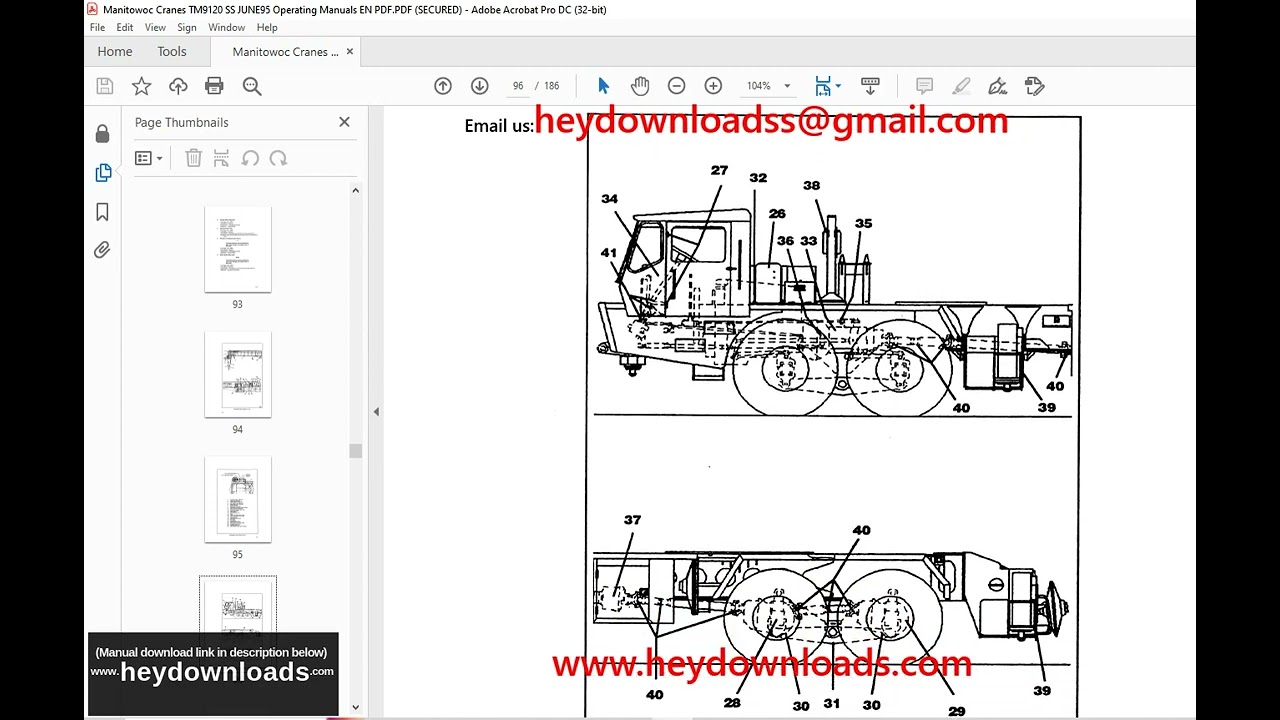Open the View menu
The image size is (1280, 720).
click(x=155, y=28)
